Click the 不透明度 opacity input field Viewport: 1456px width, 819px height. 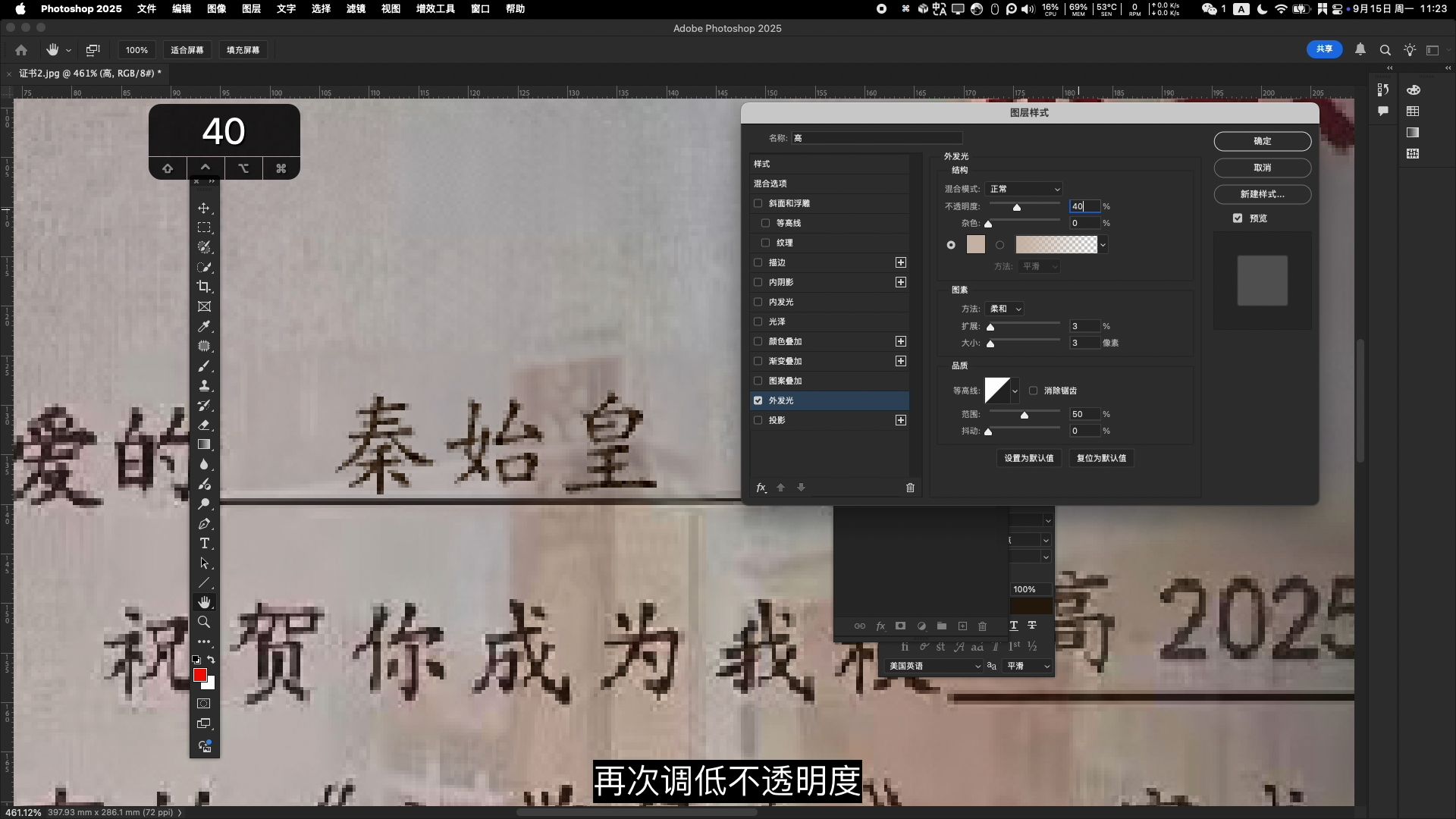(1084, 206)
